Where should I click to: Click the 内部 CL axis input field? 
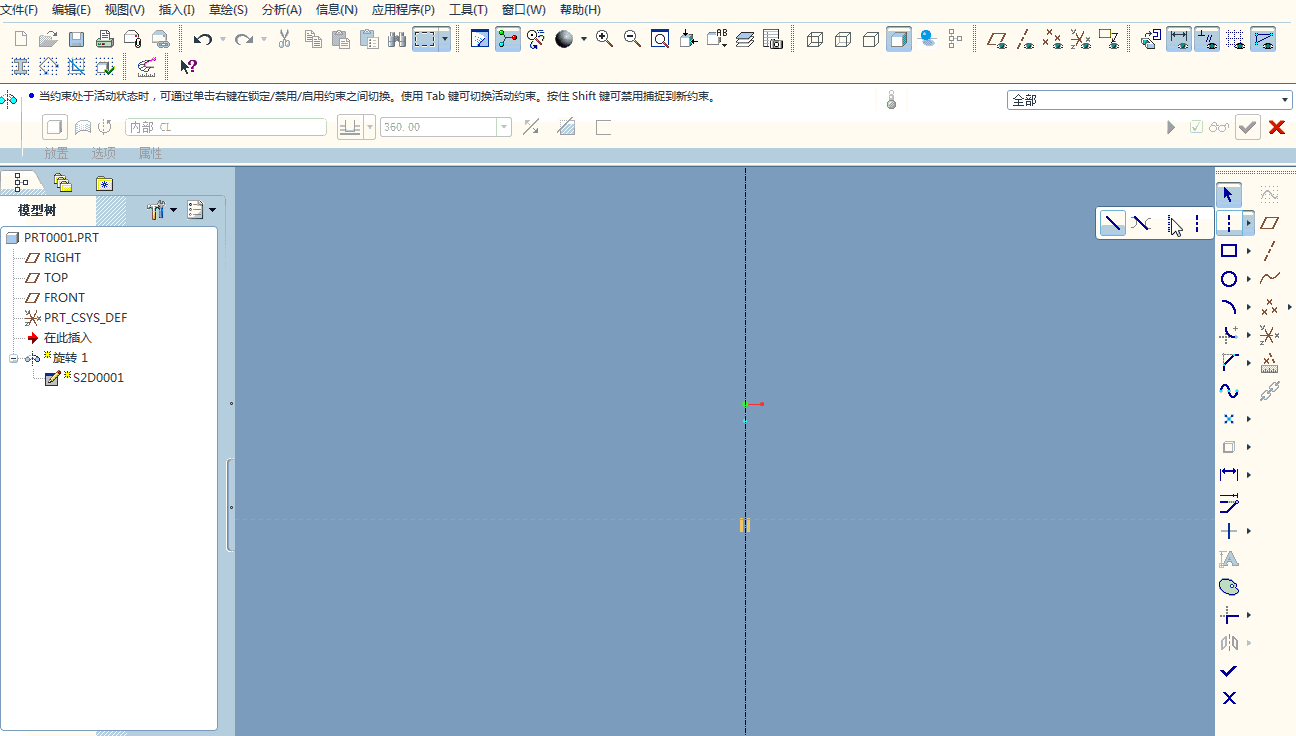226,127
